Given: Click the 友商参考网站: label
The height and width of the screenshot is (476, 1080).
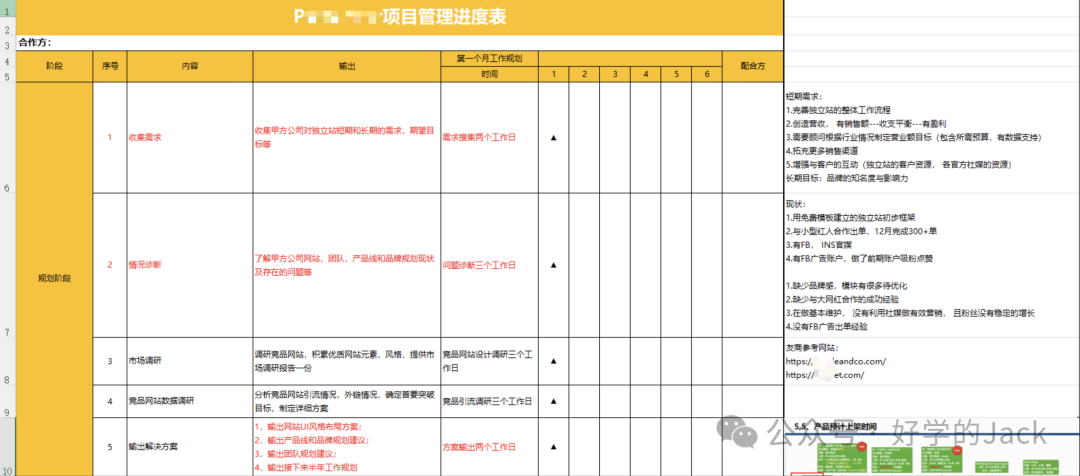Looking at the screenshot, I should [813, 348].
